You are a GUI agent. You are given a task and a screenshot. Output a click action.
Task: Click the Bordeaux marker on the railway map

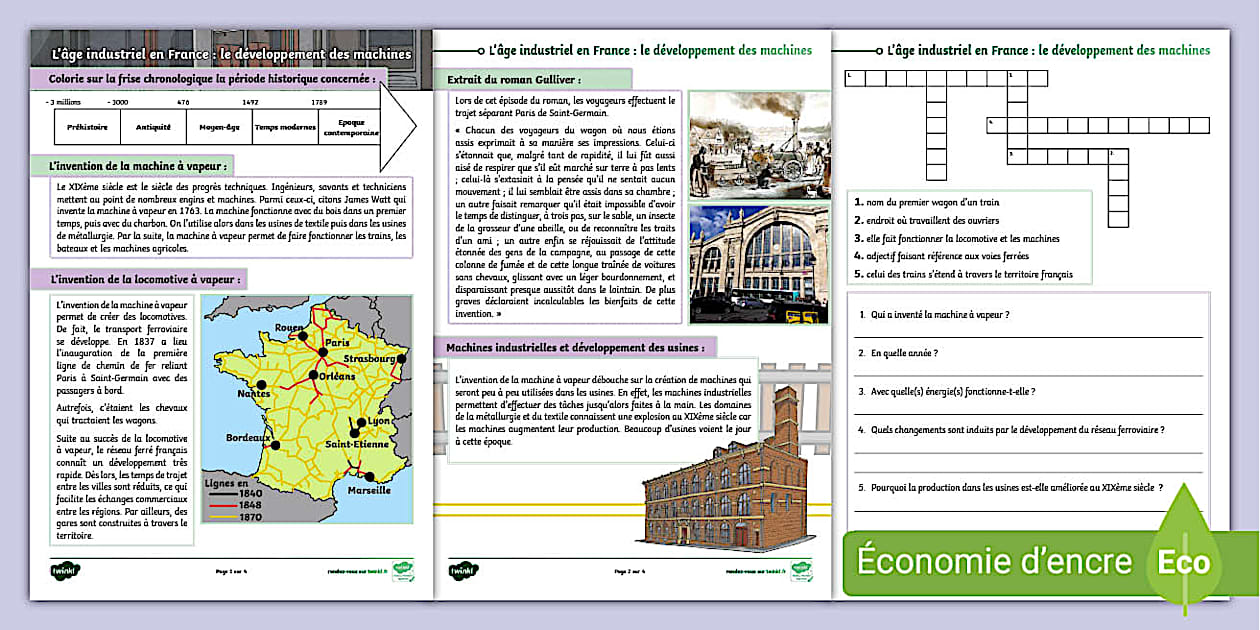point(273,446)
